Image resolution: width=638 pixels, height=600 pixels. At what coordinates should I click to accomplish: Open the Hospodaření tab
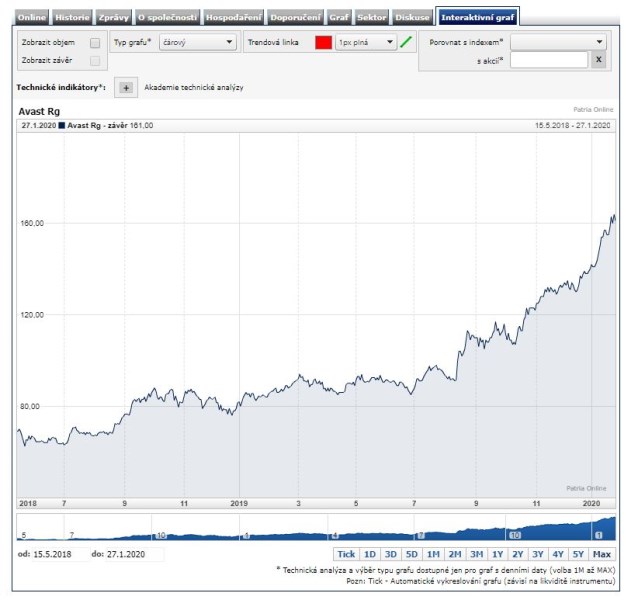[x=232, y=18]
